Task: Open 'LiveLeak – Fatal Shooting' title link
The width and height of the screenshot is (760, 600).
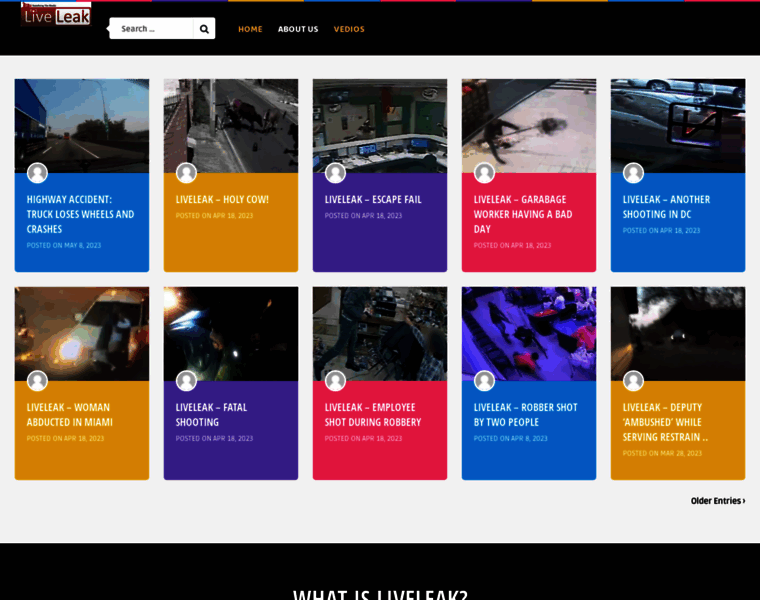Action: 211,415
